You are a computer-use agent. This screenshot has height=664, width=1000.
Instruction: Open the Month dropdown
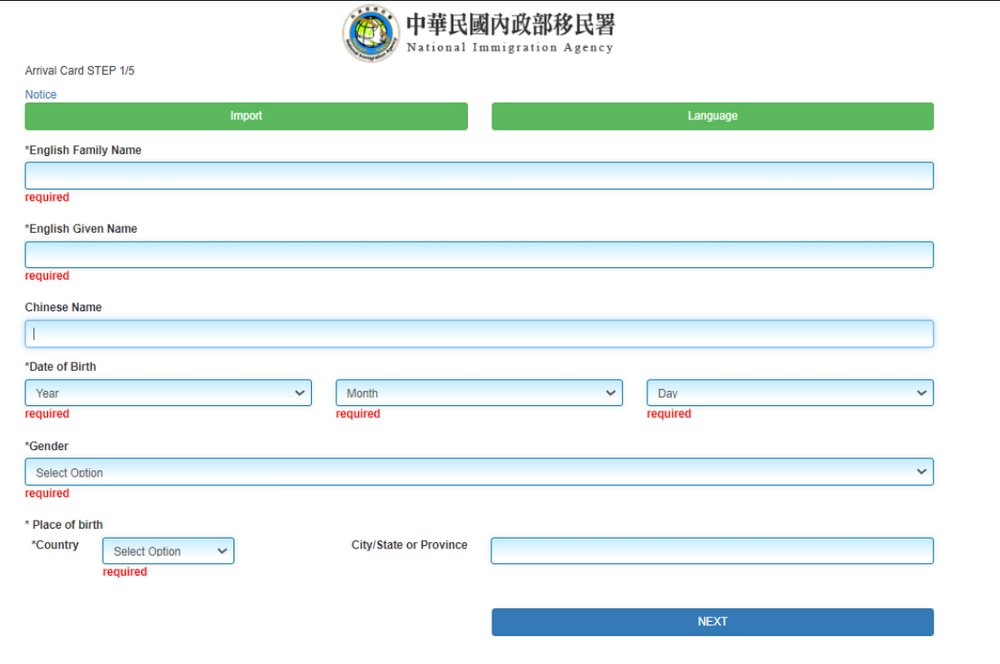click(x=478, y=393)
